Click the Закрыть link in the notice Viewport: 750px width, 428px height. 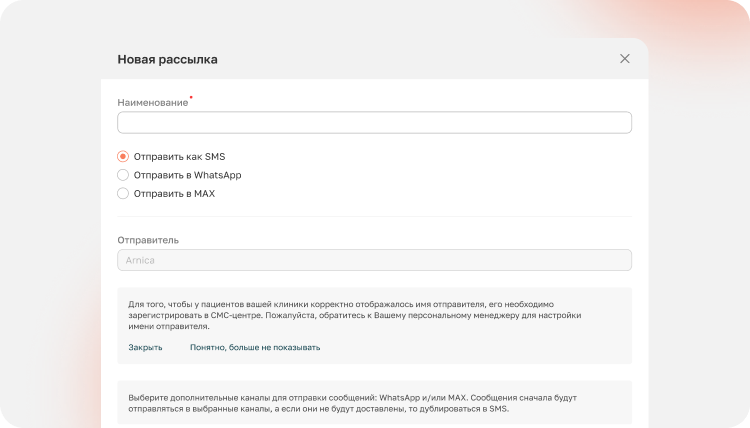tap(145, 348)
